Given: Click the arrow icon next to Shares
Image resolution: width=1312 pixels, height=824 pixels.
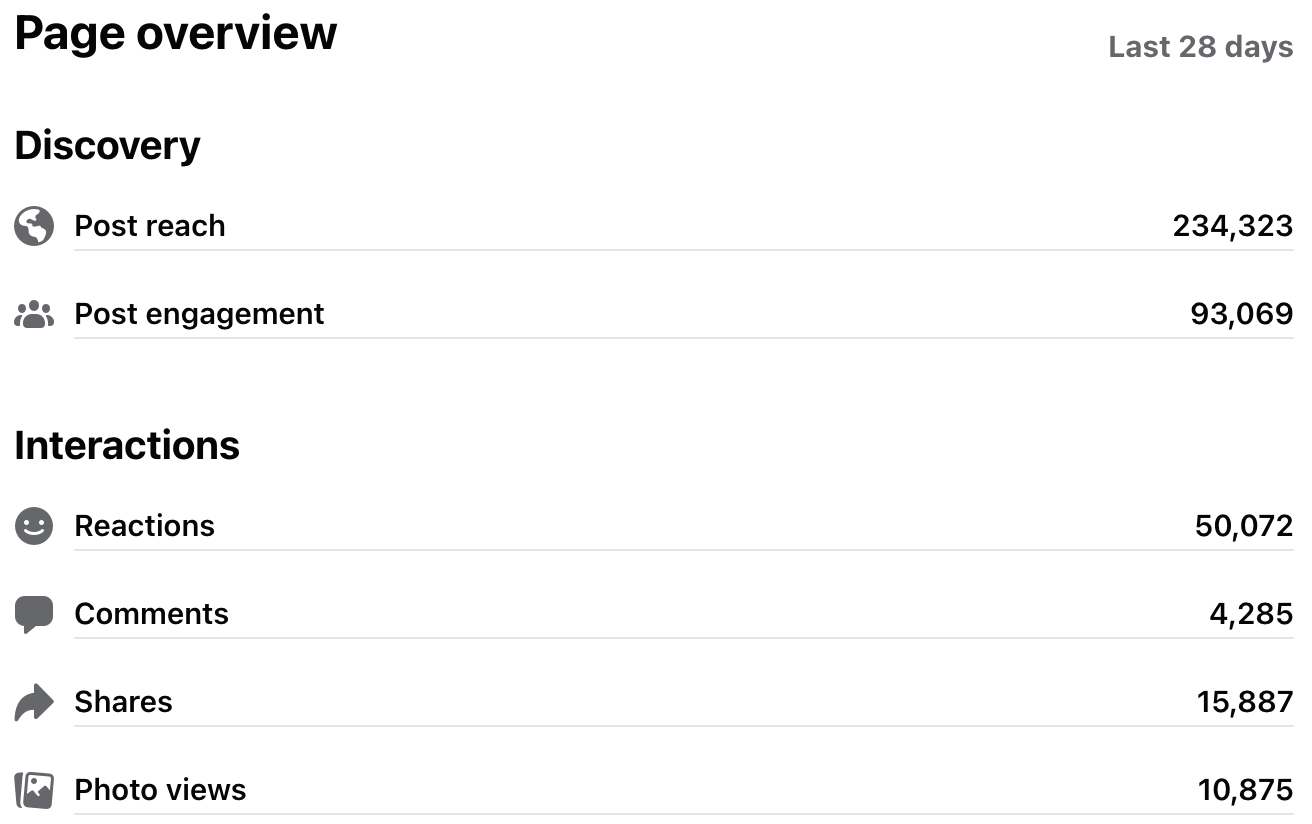Looking at the screenshot, I should pyautogui.click(x=34, y=702).
